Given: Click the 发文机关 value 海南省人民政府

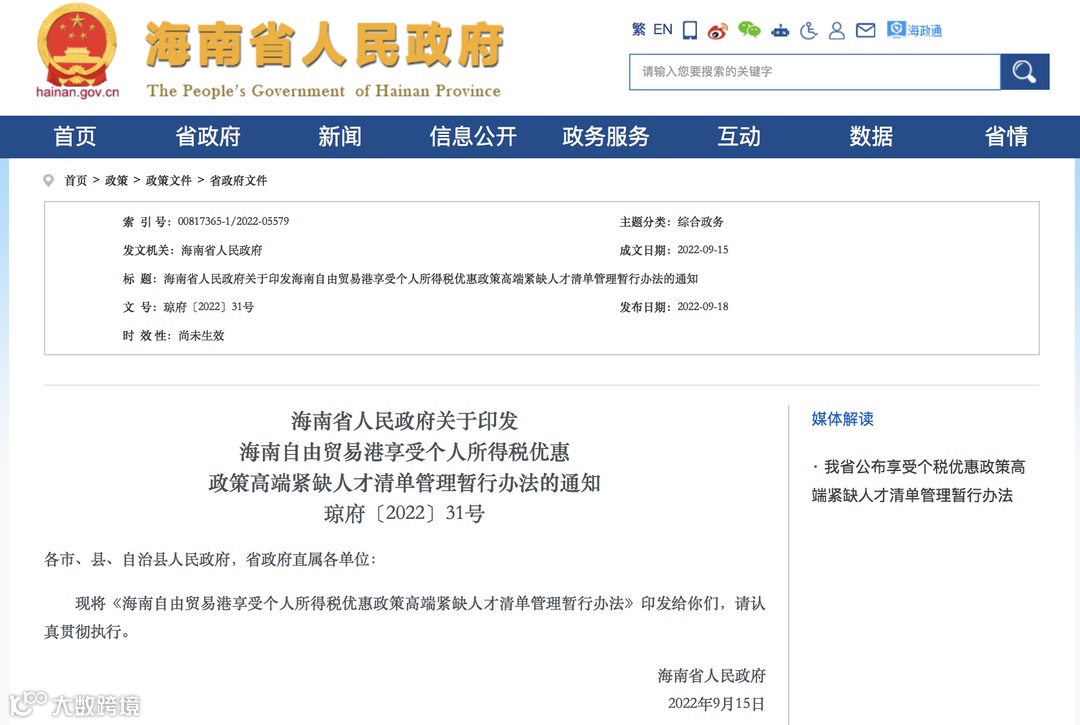Looking at the screenshot, I should [x=221, y=250].
